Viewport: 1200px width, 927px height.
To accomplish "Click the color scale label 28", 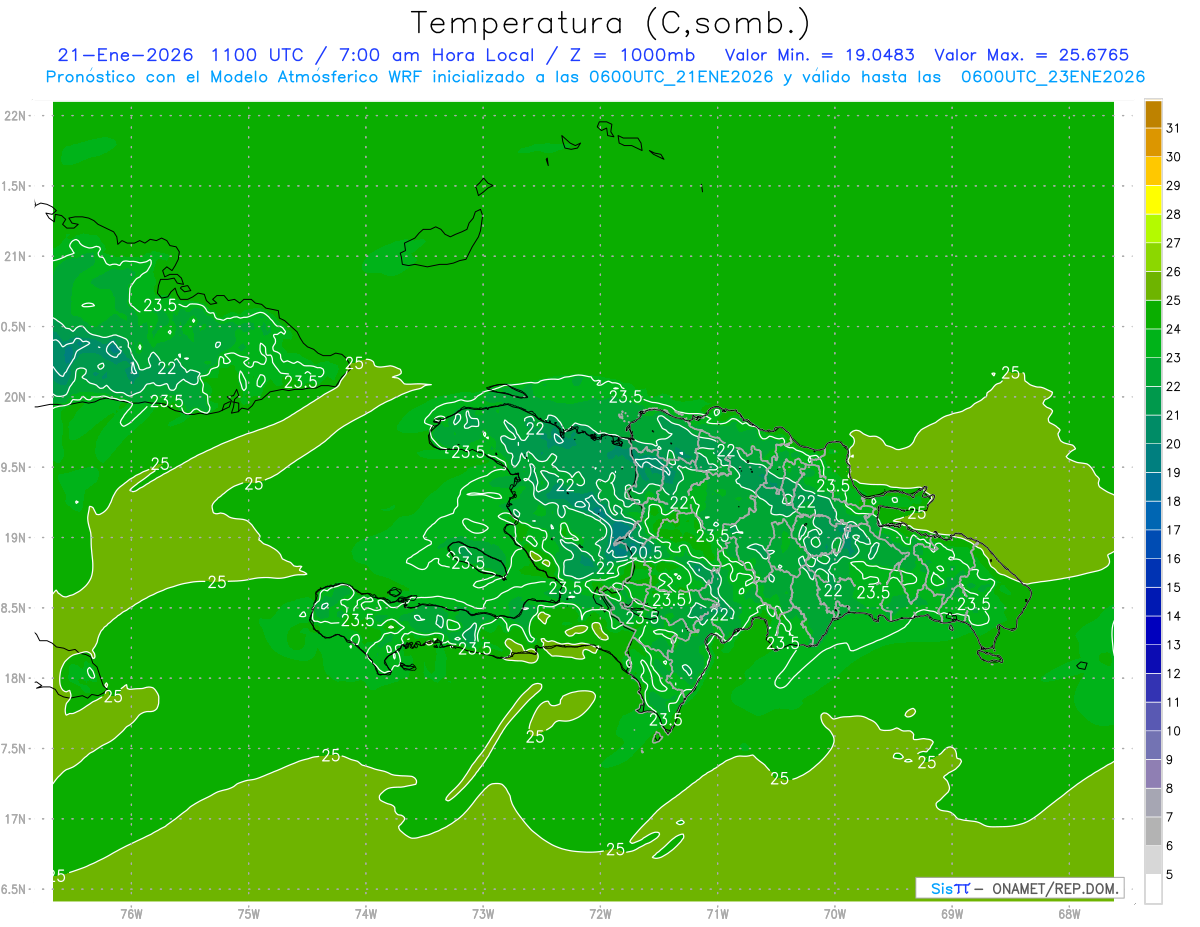I will [x=1174, y=214].
